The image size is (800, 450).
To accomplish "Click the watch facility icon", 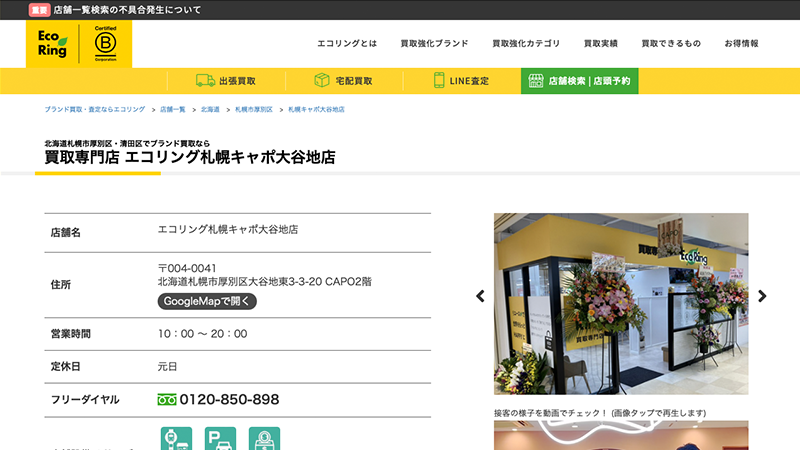I will [176, 438].
